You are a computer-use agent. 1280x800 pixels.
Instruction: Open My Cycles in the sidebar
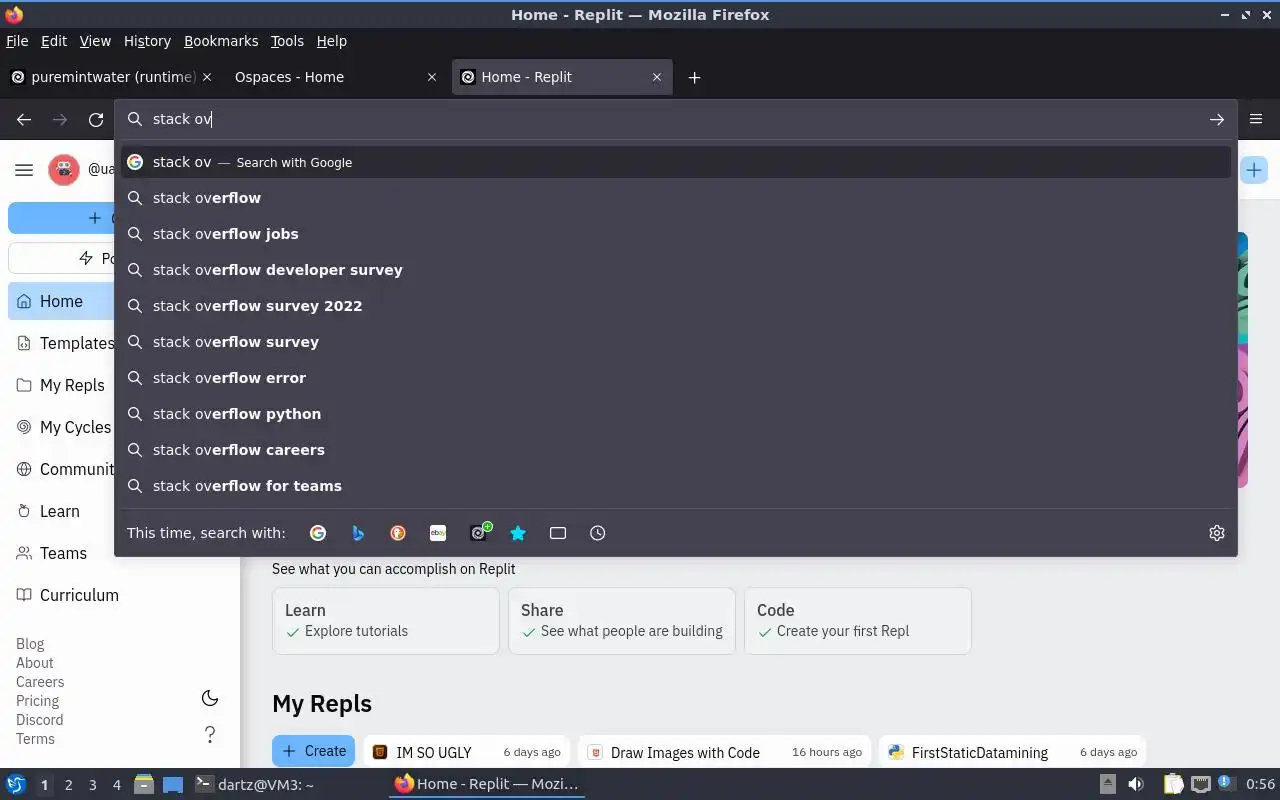62,427
